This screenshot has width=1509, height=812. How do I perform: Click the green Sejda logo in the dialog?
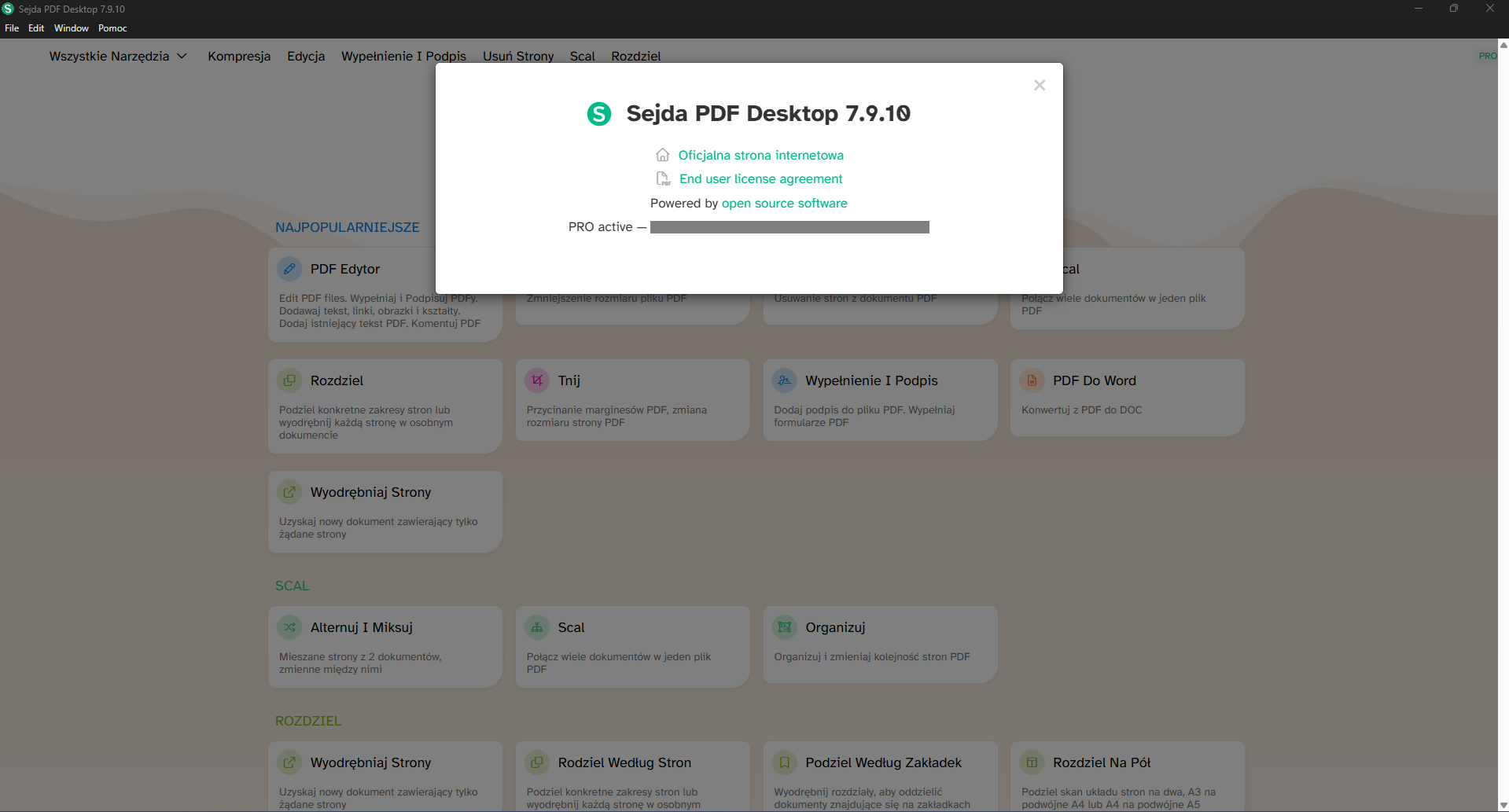tap(599, 114)
